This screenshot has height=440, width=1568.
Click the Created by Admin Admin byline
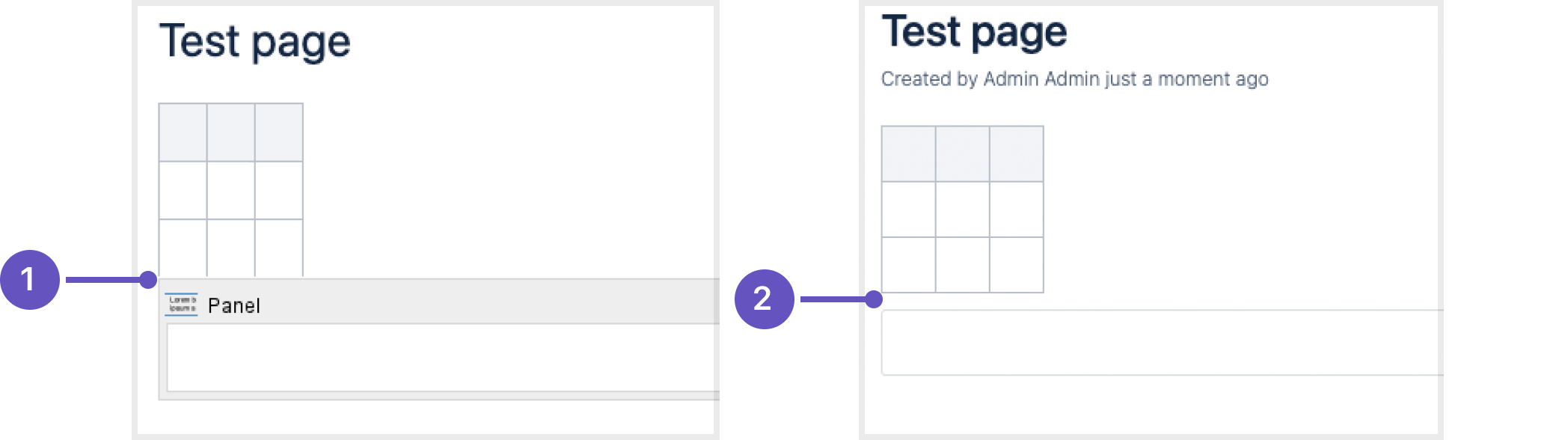tap(1074, 79)
